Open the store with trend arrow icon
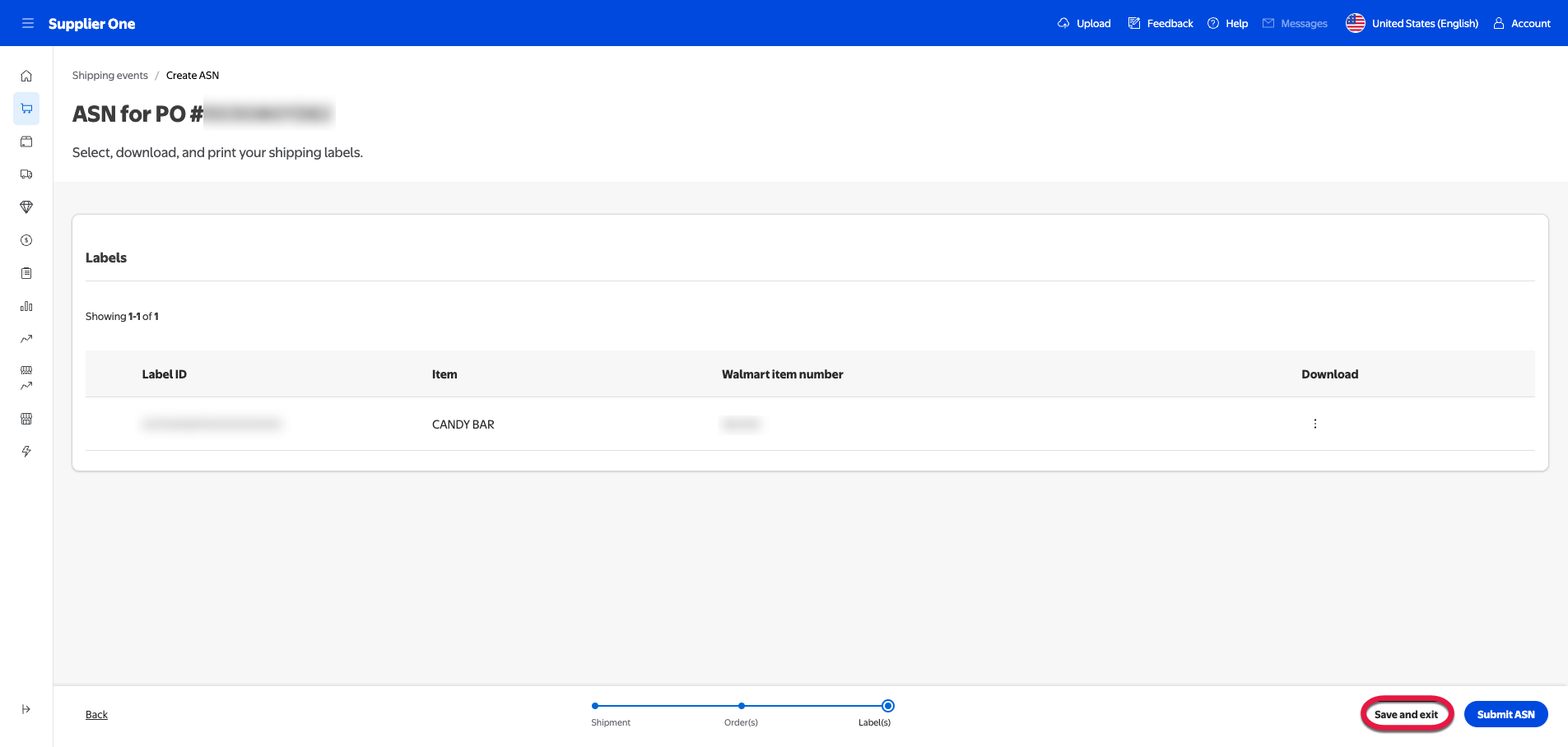Viewport: 1568px width, 747px height. tap(26, 378)
